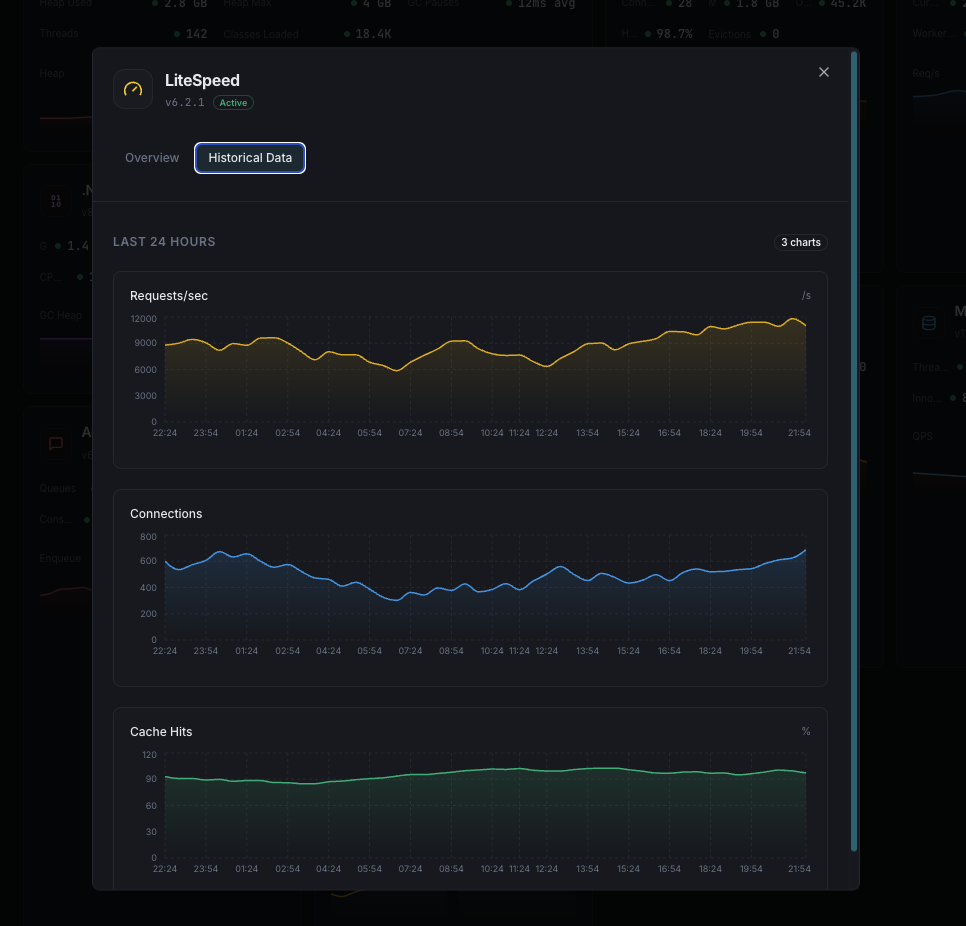Toggle the Active status badge
This screenshot has width=966, height=926.
point(233,102)
